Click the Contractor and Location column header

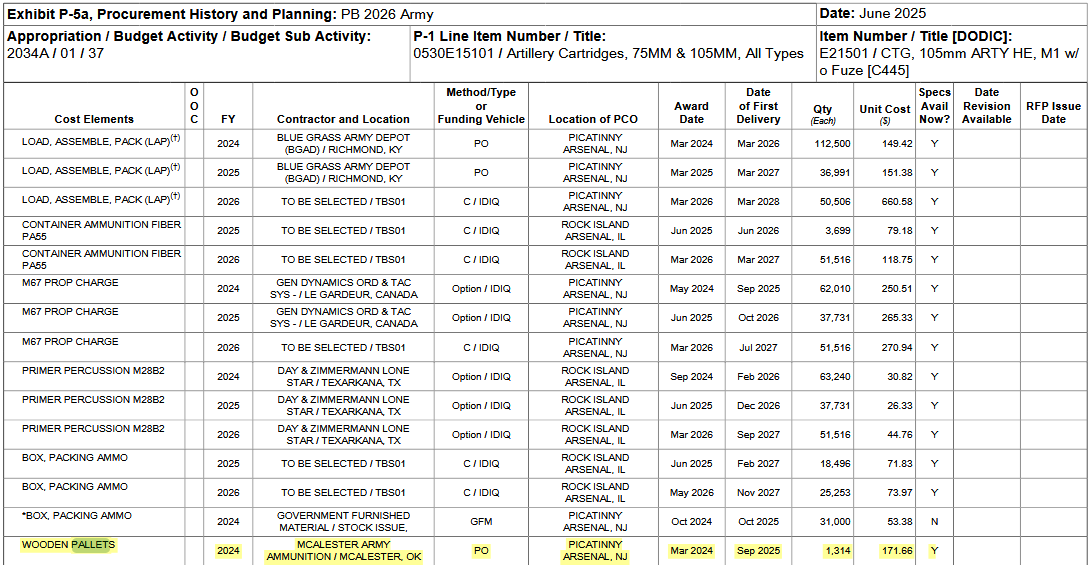coord(343,119)
